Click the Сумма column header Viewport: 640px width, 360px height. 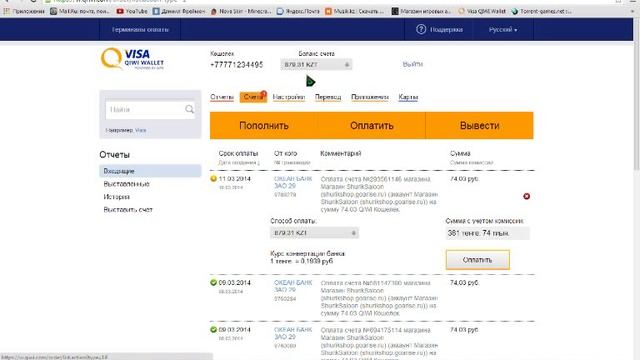pyautogui.click(x=460, y=153)
